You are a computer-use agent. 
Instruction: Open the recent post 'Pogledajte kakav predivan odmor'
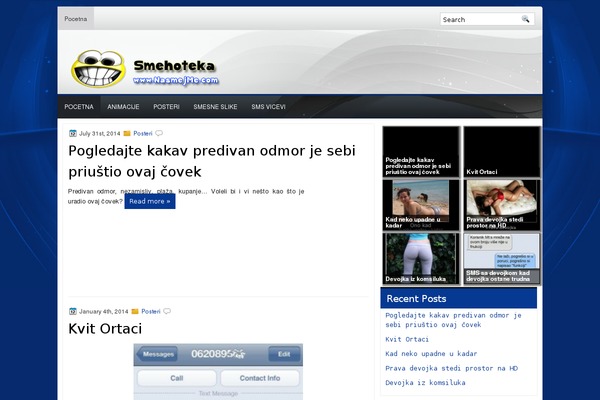tap(453, 320)
